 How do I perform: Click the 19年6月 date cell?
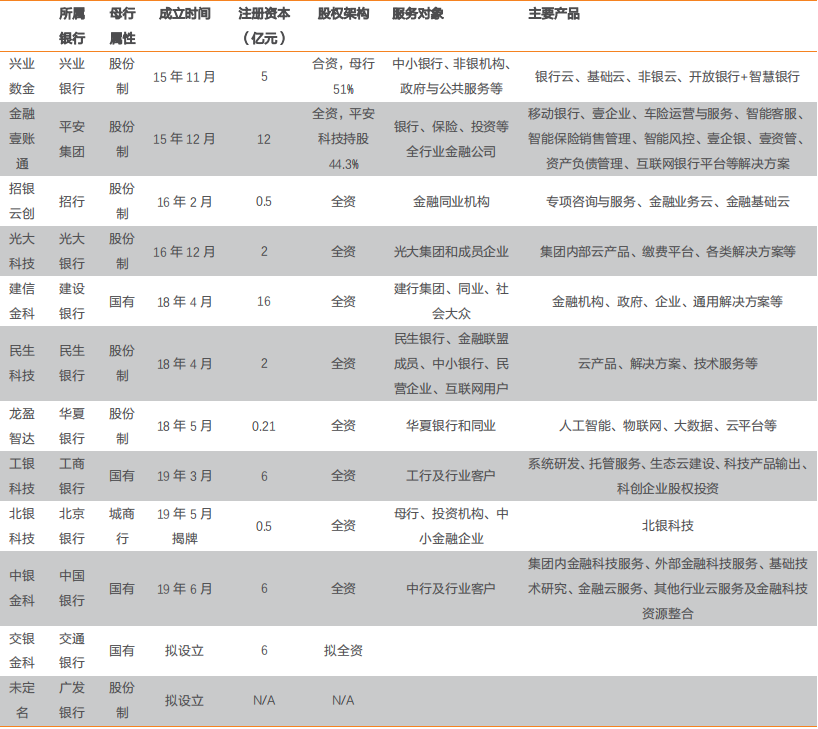(x=185, y=589)
